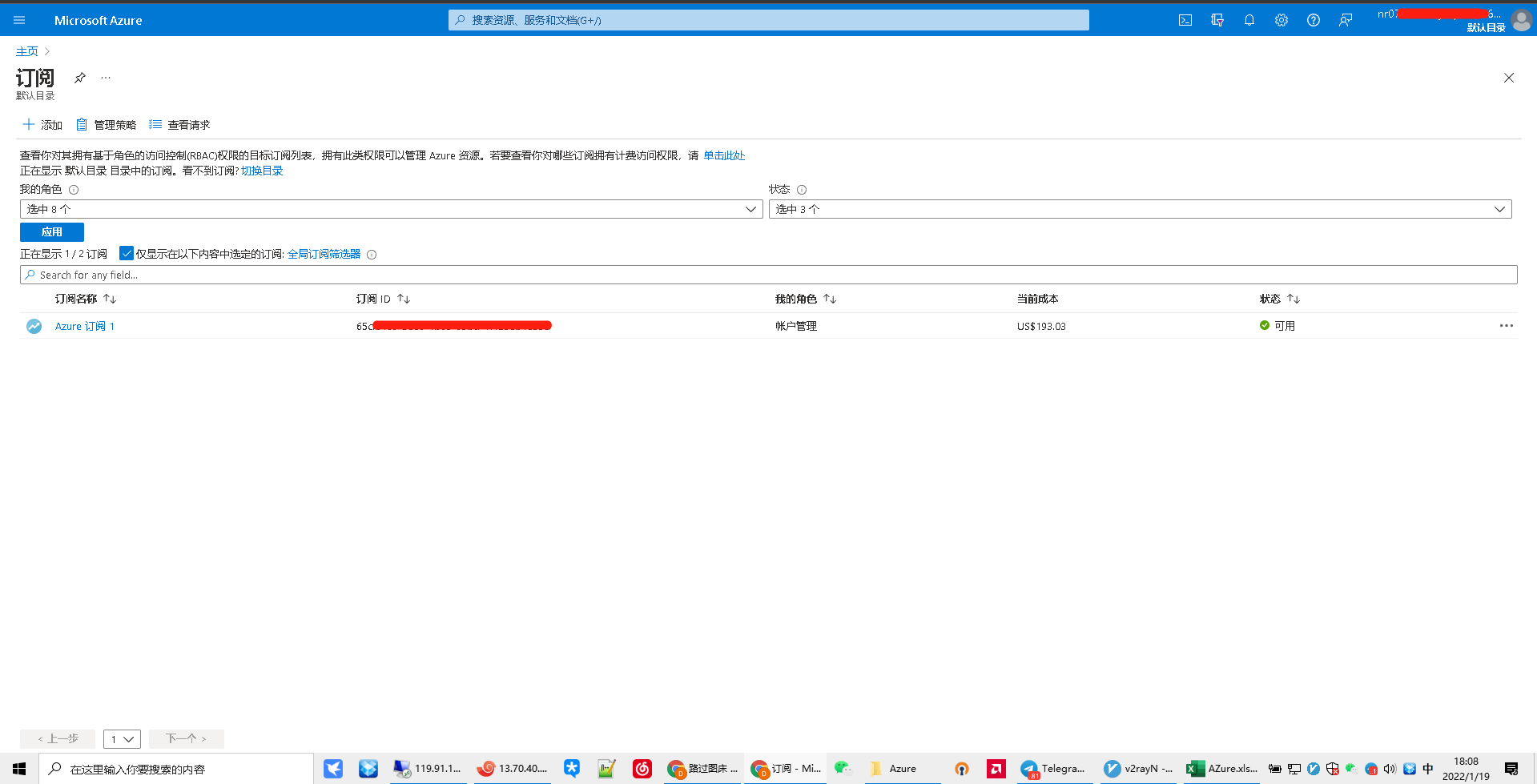The width and height of the screenshot is (1537, 784).
Task: Open the Windows action center icon
Action: pyautogui.click(x=1511, y=769)
